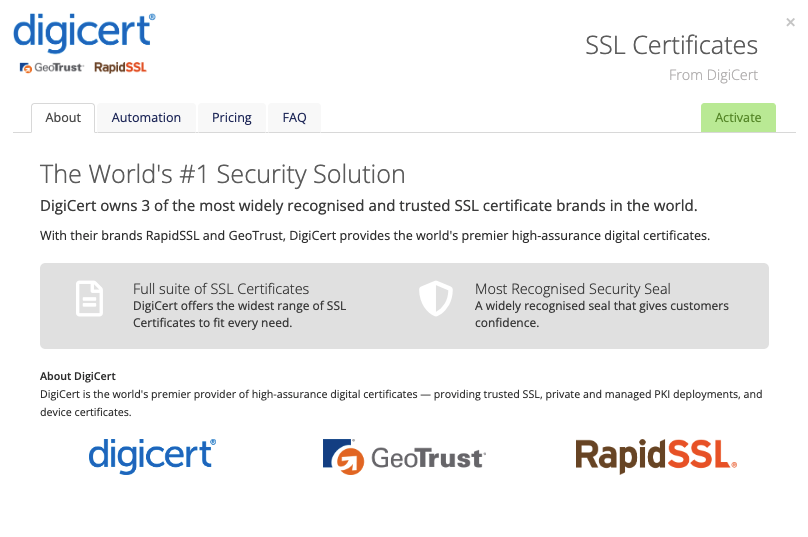Viewport: 808px width, 537px height.
Task: Click the 'From DigiCert' subtitle
Action: (x=713, y=75)
